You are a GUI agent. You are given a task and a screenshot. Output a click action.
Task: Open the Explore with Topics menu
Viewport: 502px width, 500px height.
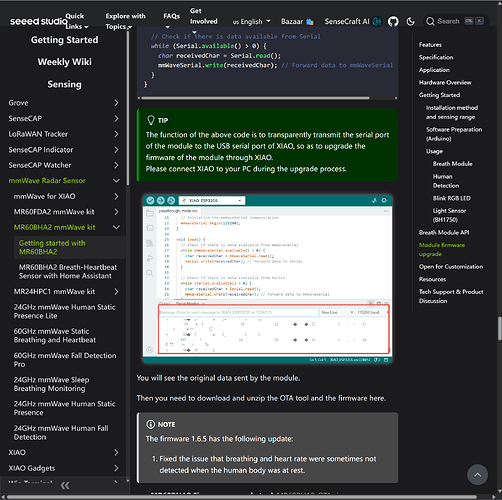pyautogui.click(x=125, y=21)
